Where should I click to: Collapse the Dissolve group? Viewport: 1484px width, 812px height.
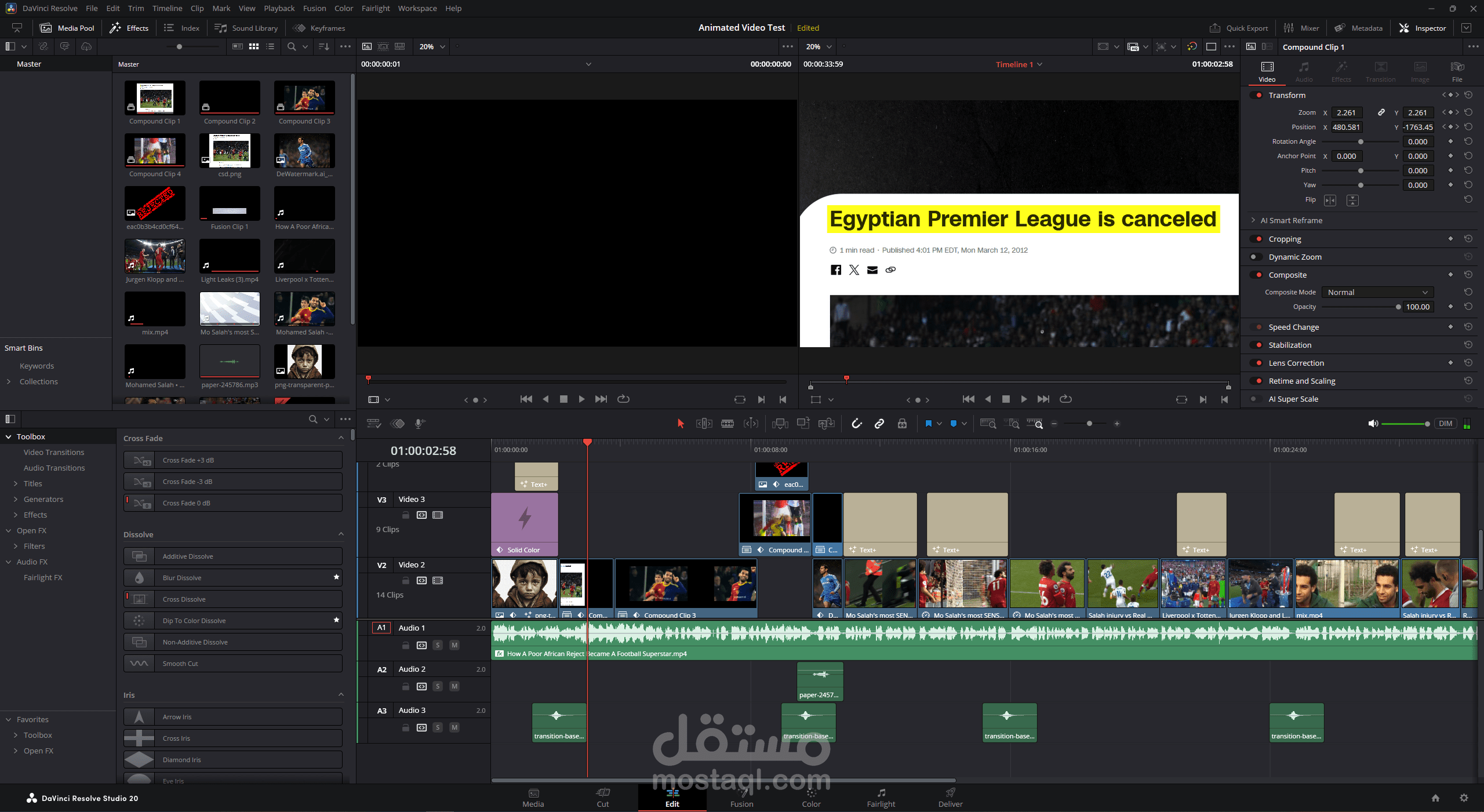(x=341, y=534)
